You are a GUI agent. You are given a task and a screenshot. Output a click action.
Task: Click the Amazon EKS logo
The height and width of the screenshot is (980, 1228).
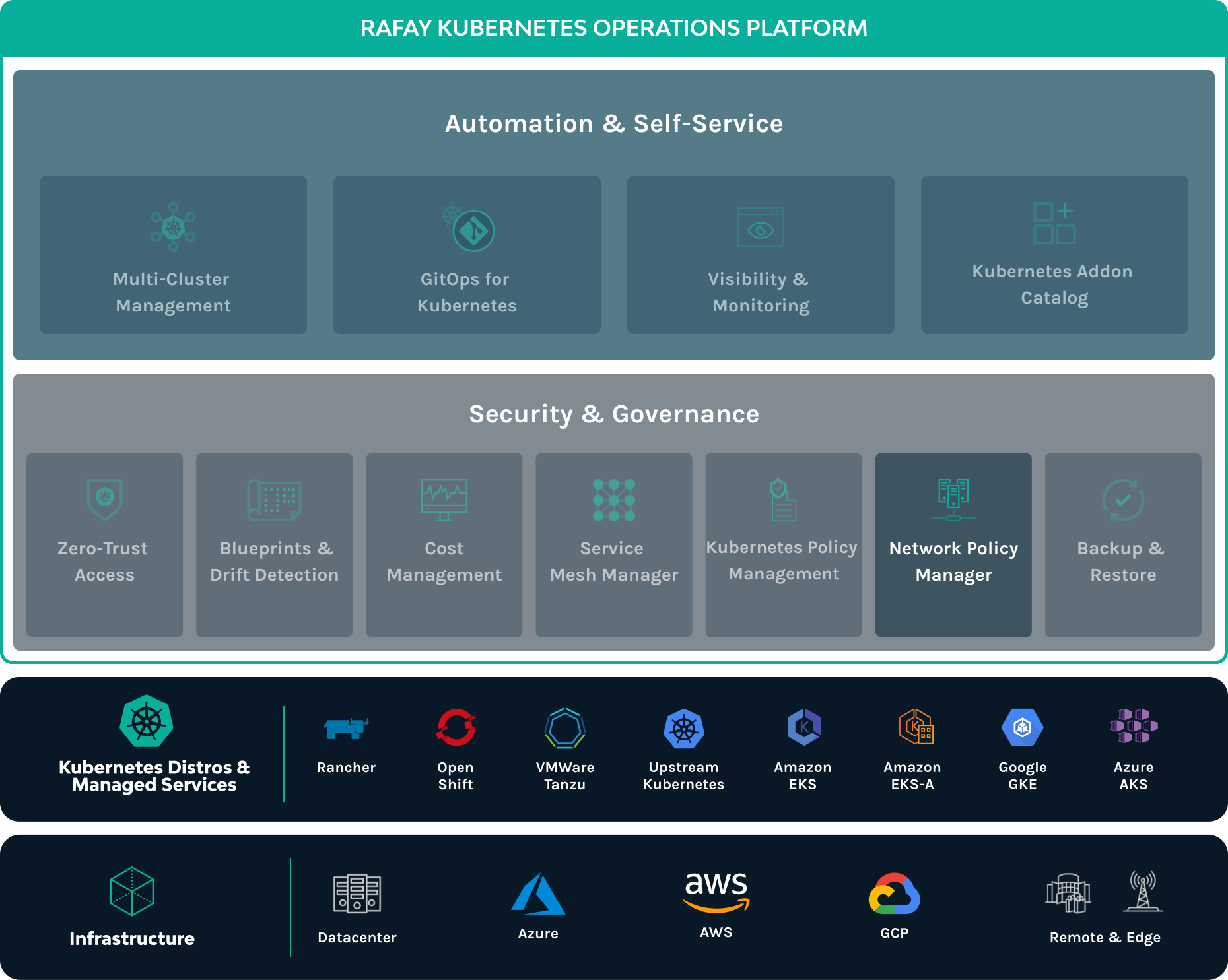coord(803,727)
